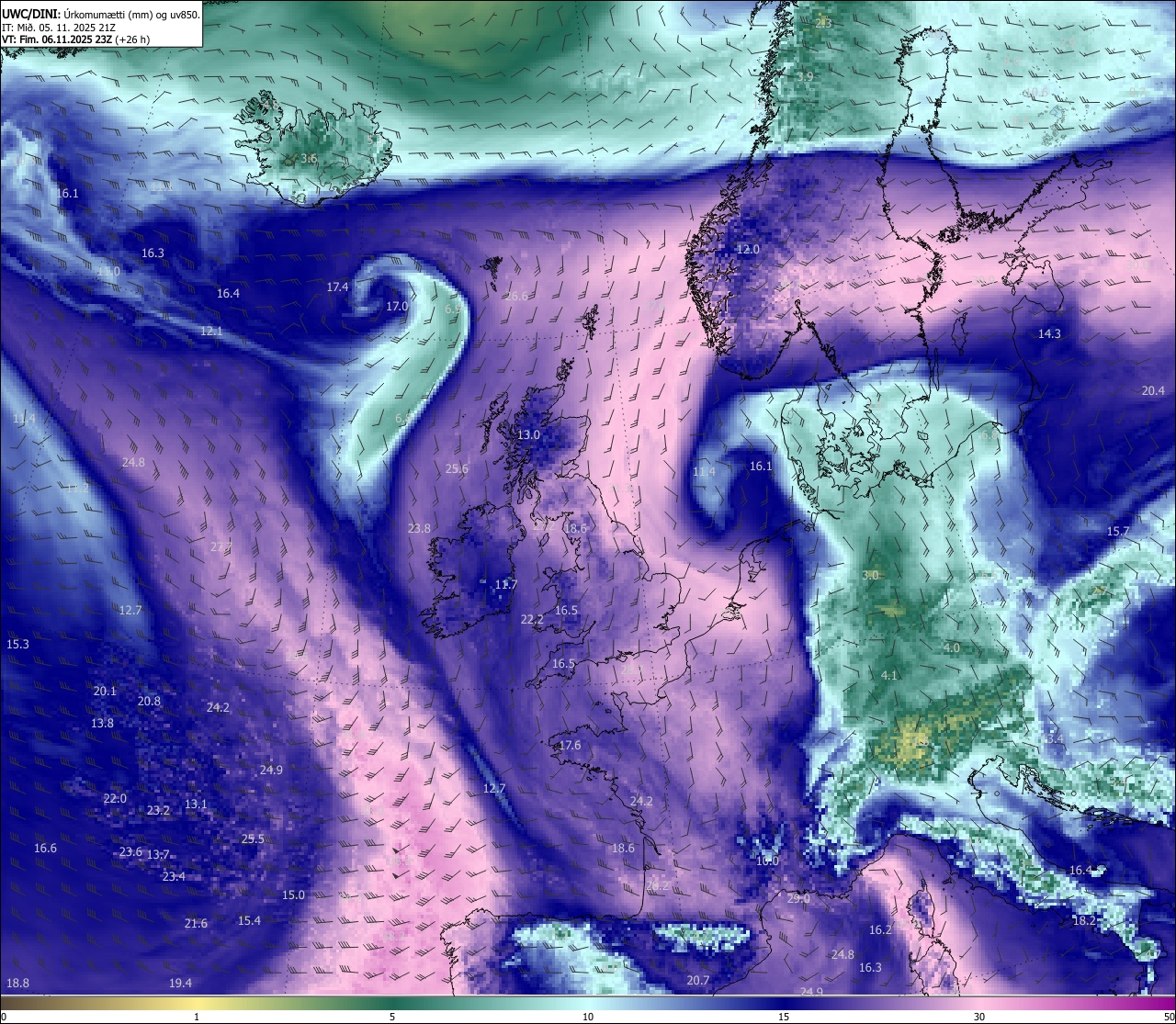Click the 18.2 value over Italy

point(1084,921)
